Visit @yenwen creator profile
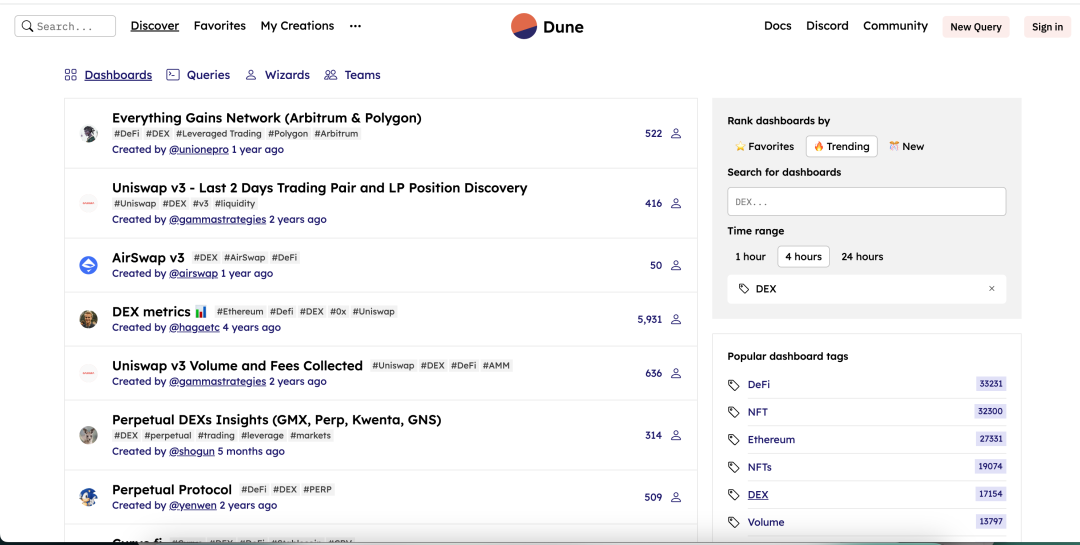 [193, 506]
